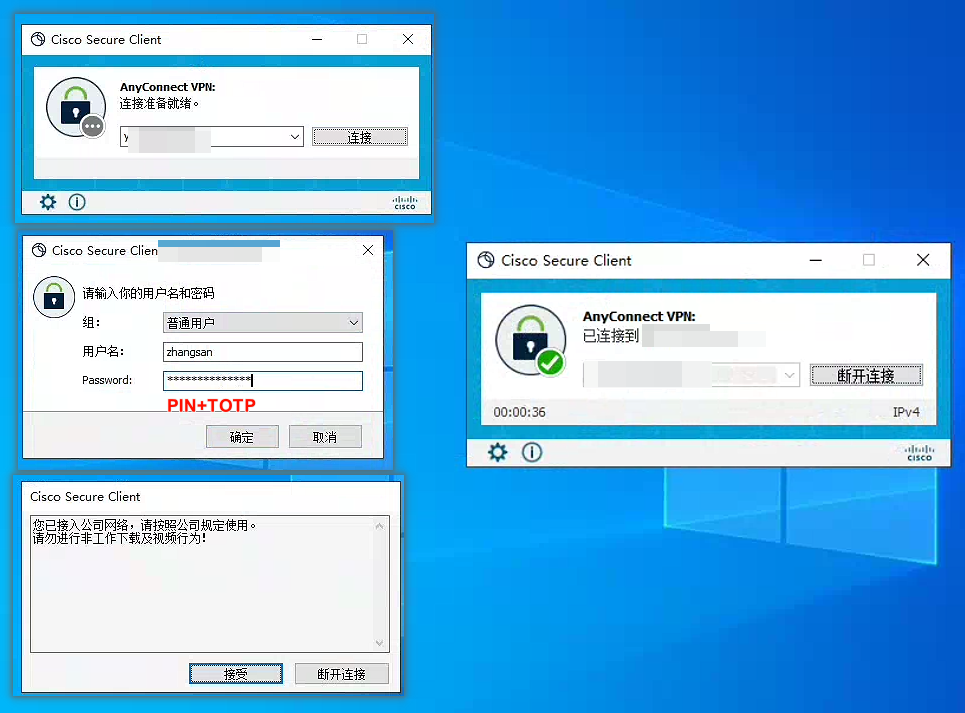Click 断开连接 in the connected VPN window
This screenshot has width=965, height=713.
pos(866,375)
